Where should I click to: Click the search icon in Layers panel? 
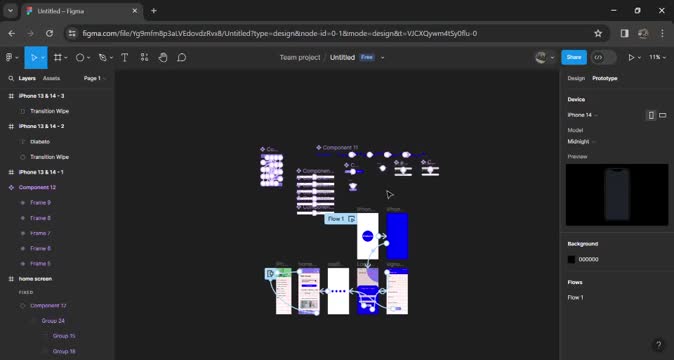pyautogui.click(x=11, y=79)
